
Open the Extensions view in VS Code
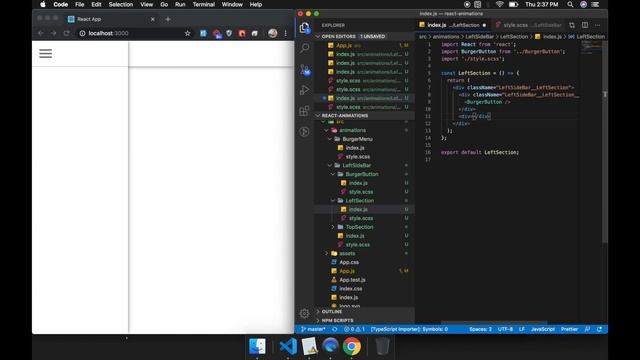(x=304, y=111)
